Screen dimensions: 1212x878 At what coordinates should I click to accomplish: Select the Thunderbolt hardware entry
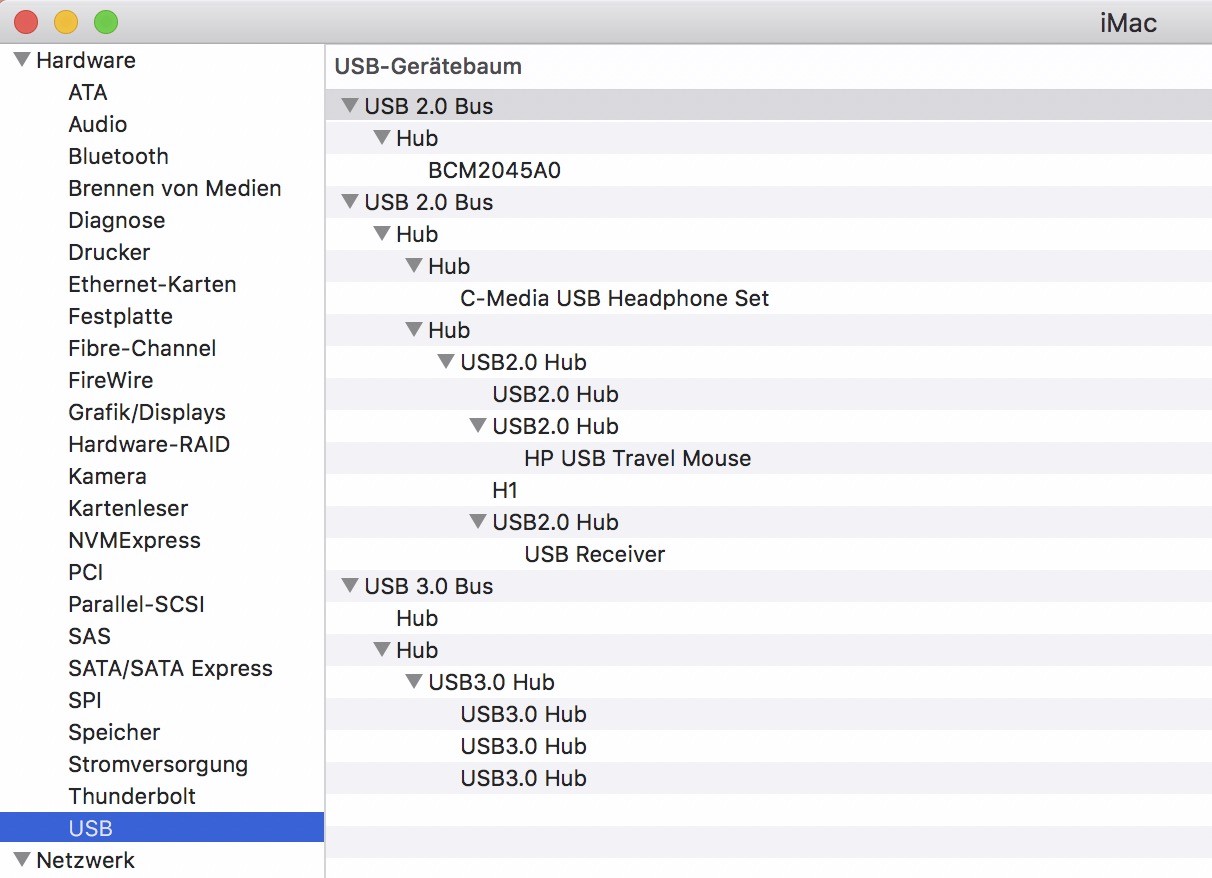pos(132,797)
